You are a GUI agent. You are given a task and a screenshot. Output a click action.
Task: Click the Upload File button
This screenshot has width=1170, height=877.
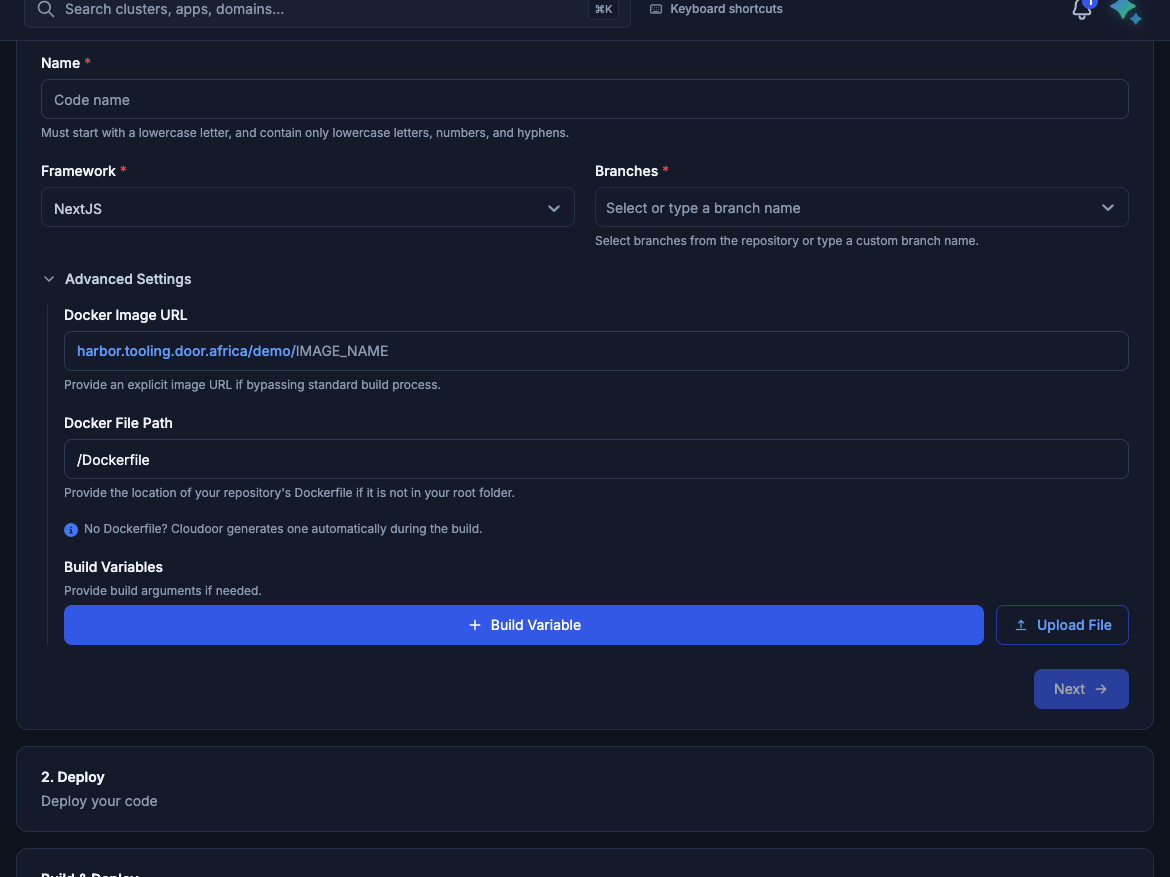coord(1062,625)
